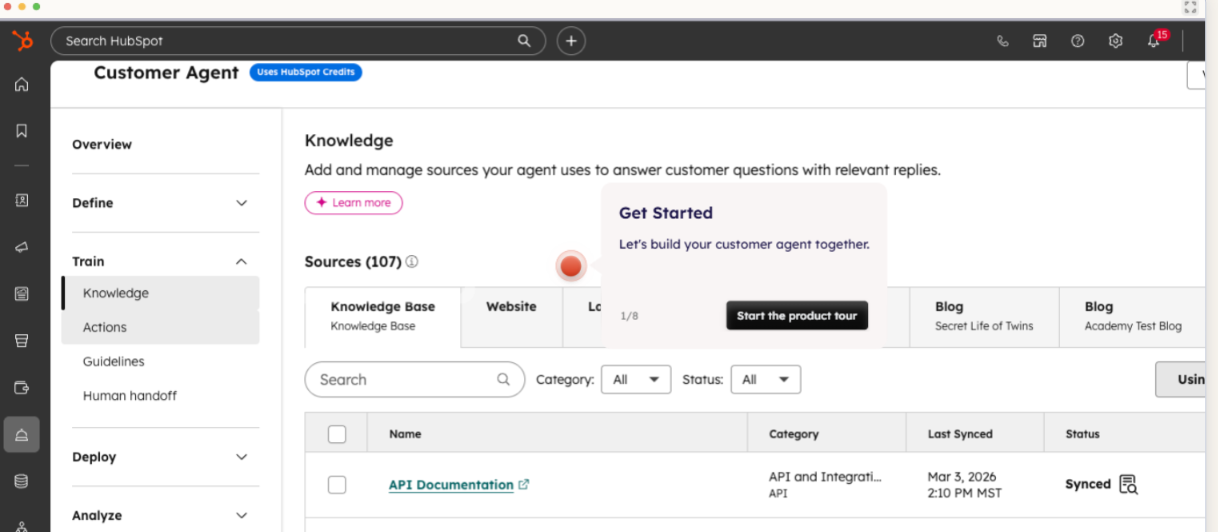The image size is (1218, 532).
Task: Click the Status column header
Action: (x=1082, y=434)
